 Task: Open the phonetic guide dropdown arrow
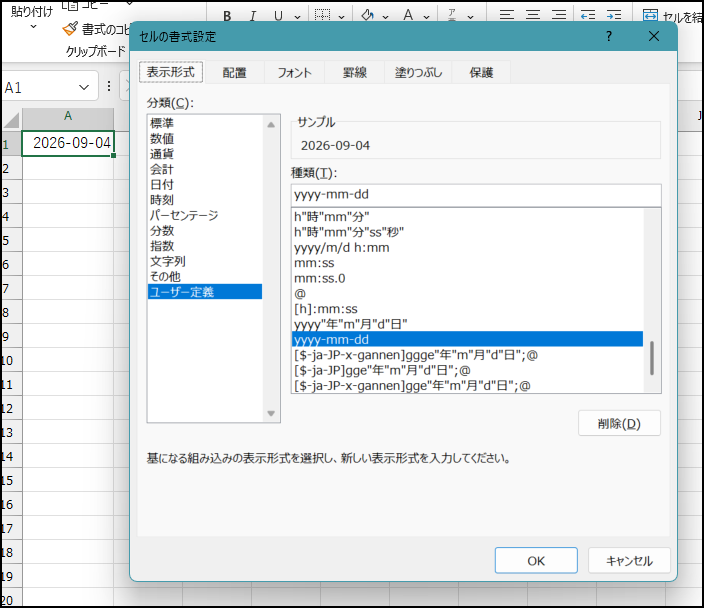click(470, 17)
